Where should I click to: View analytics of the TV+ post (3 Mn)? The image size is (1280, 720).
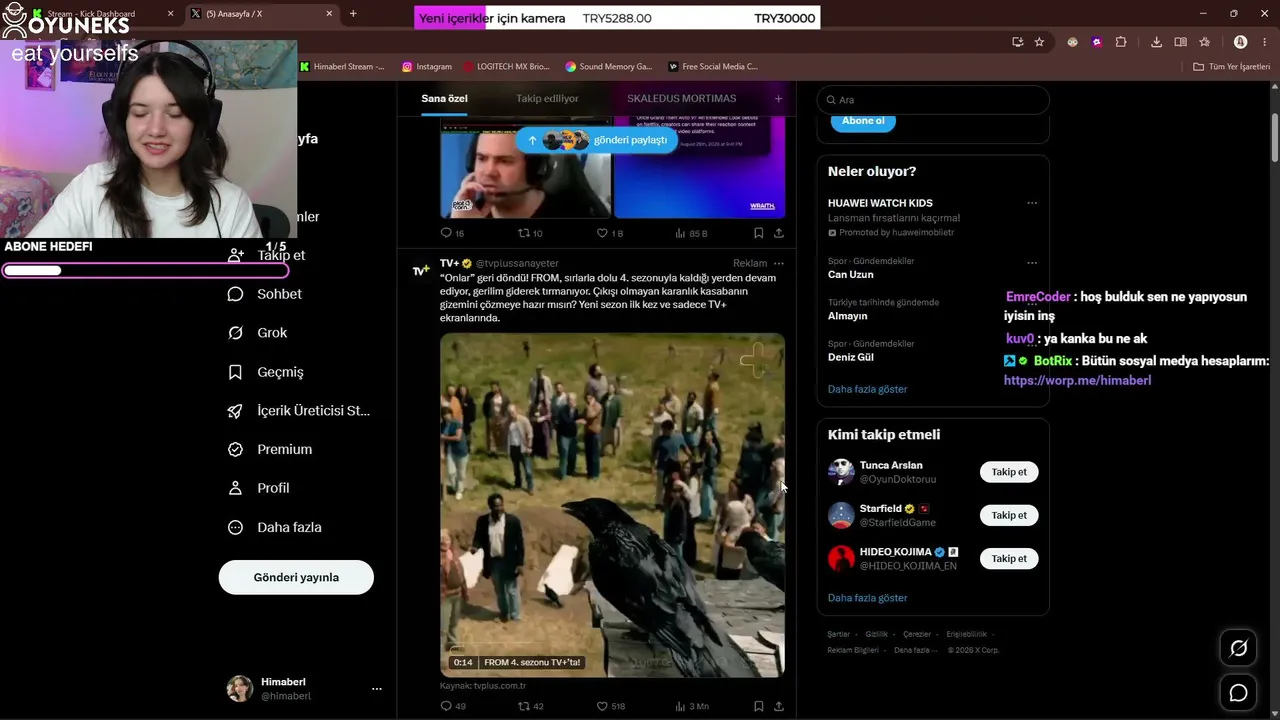tap(680, 706)
